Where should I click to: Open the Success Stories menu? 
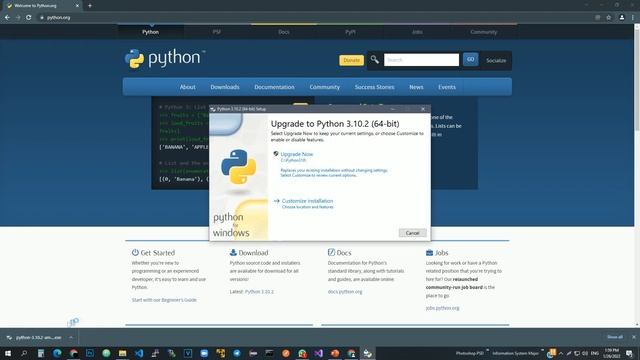pos(374,87)
